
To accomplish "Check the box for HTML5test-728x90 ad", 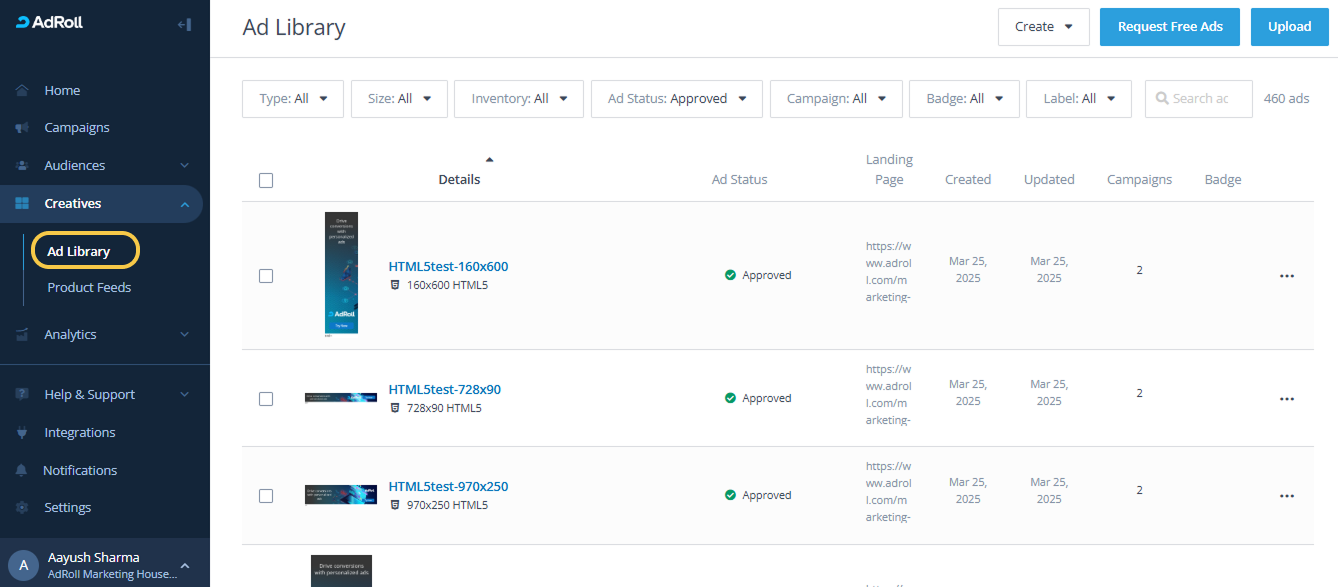I will (x=266, y=399).
